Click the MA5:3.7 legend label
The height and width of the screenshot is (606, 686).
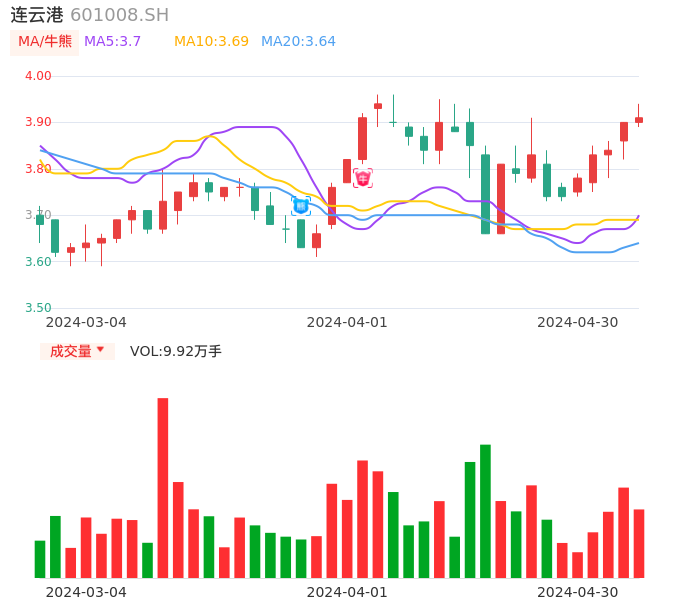pyautogui.click(x=112, y=41)
